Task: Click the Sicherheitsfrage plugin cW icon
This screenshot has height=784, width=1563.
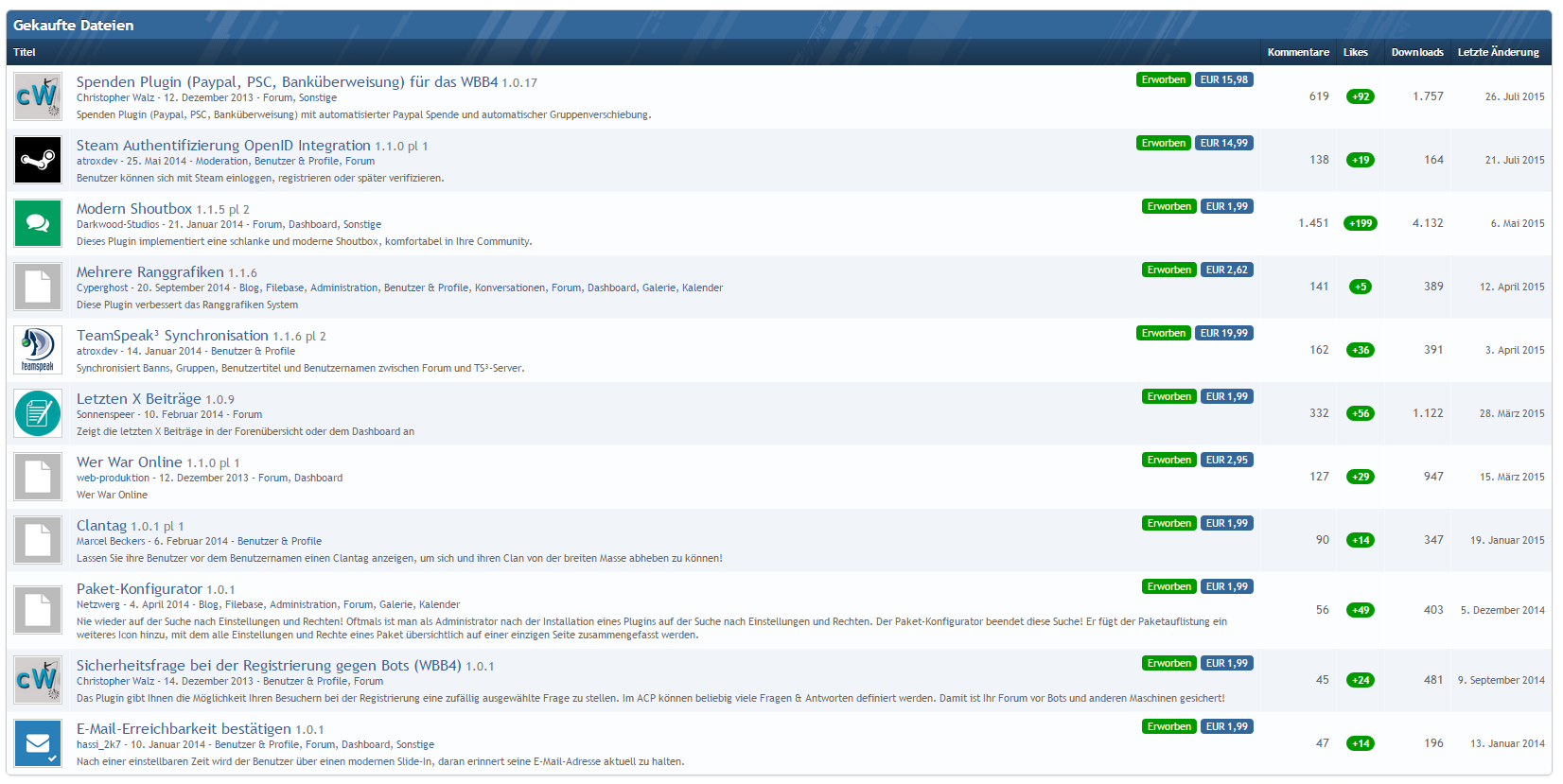Action: pyautogui.click(x=38, y=680)
